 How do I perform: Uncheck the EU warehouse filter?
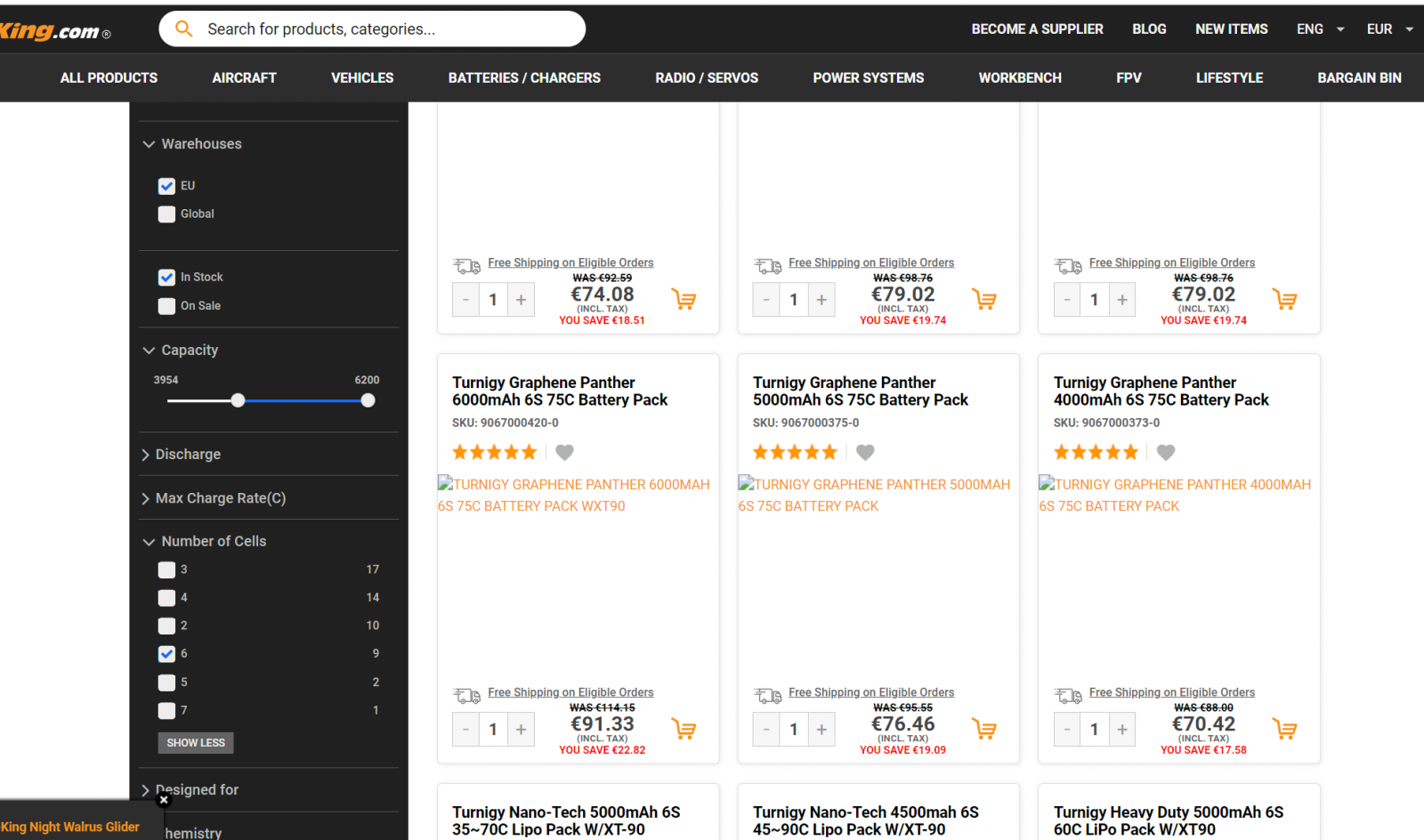166,186
